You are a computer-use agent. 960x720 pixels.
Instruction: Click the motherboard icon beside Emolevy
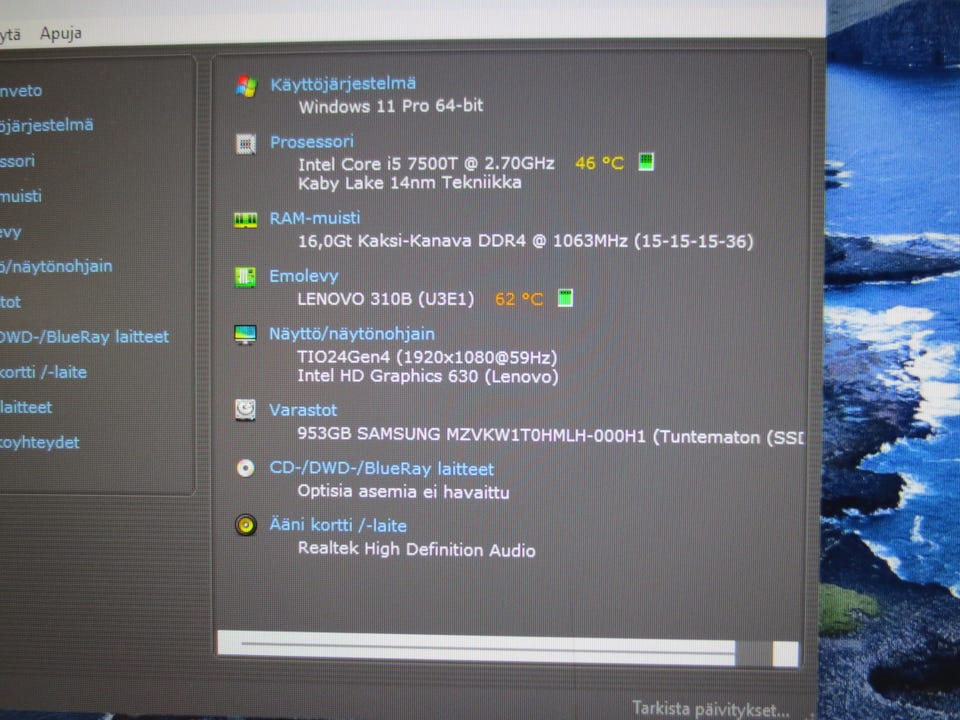[x=246, y=277]
